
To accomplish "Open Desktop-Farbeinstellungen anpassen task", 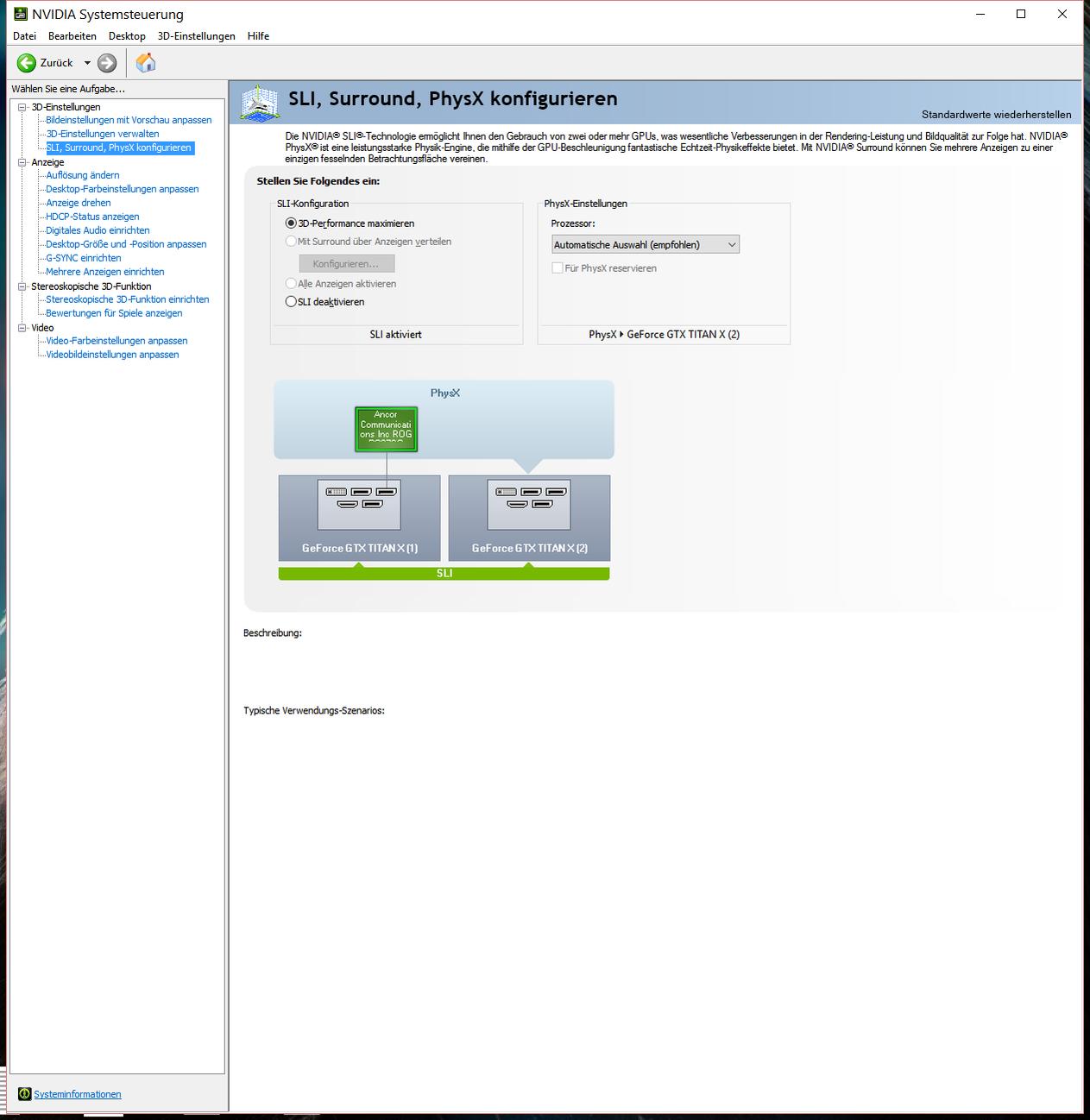I will tap(123, 189).
